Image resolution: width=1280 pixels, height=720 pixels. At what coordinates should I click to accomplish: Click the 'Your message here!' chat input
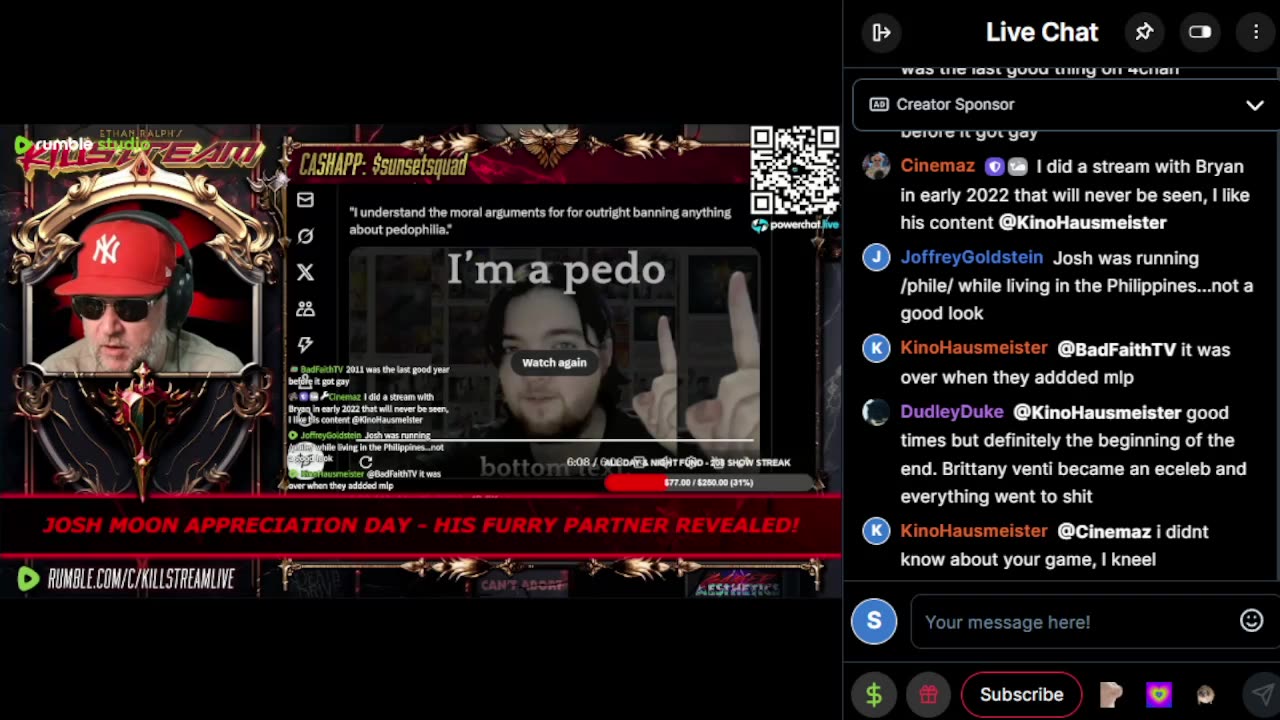[1075, 622]
